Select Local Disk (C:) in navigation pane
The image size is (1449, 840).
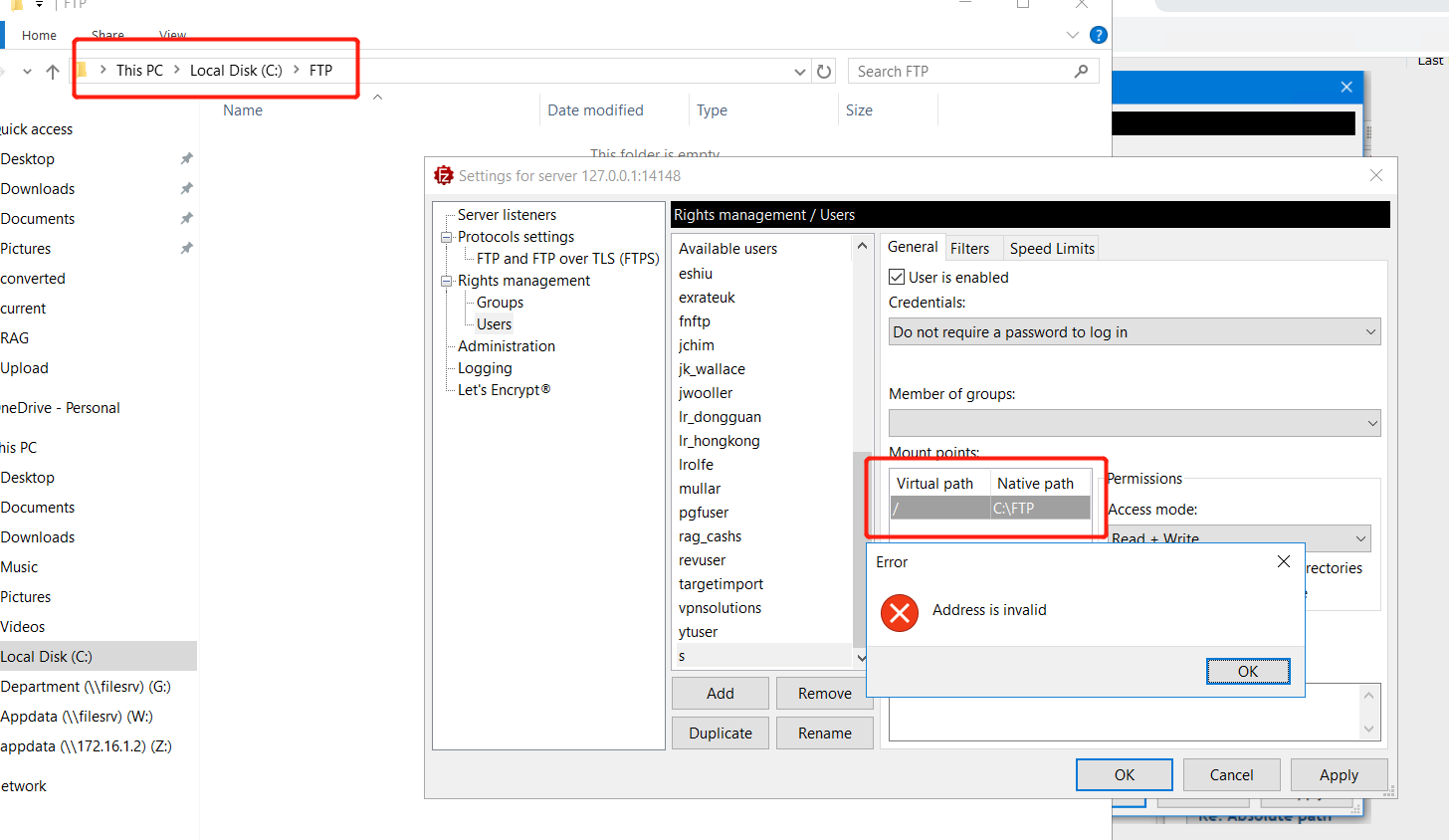tap(98, 657)
